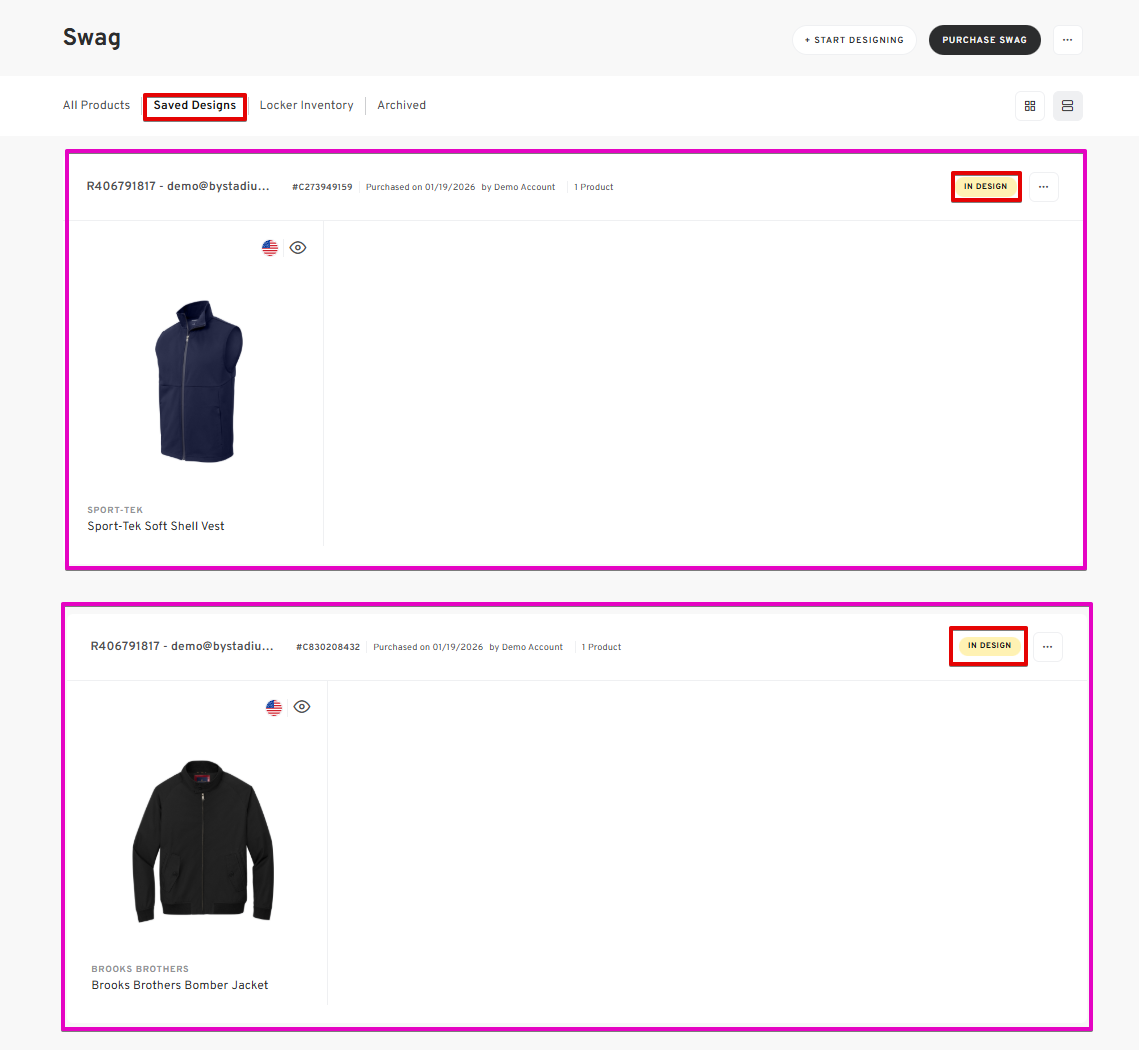Toggle eye preview icon on Soft Shell Vest

pyautogui.click(x=298, y=248)
